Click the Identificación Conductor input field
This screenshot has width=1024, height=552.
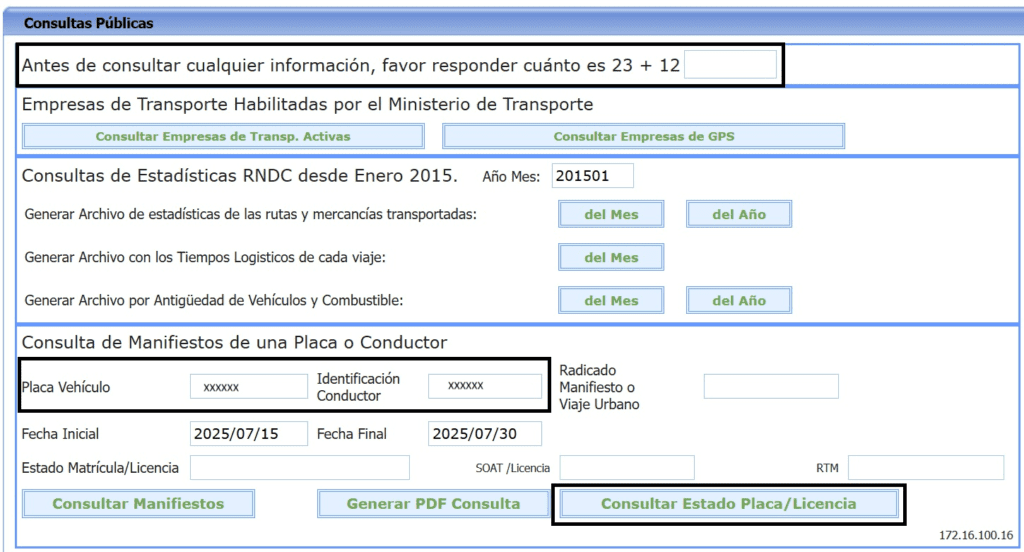click(x=485, y=386)
